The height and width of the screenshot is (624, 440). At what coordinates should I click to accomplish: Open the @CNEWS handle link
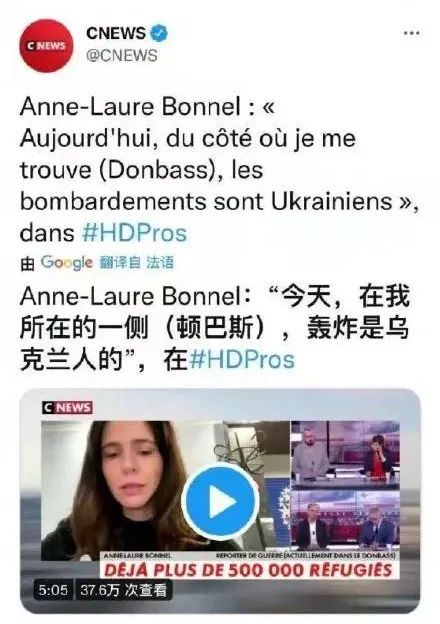point(122,55)
